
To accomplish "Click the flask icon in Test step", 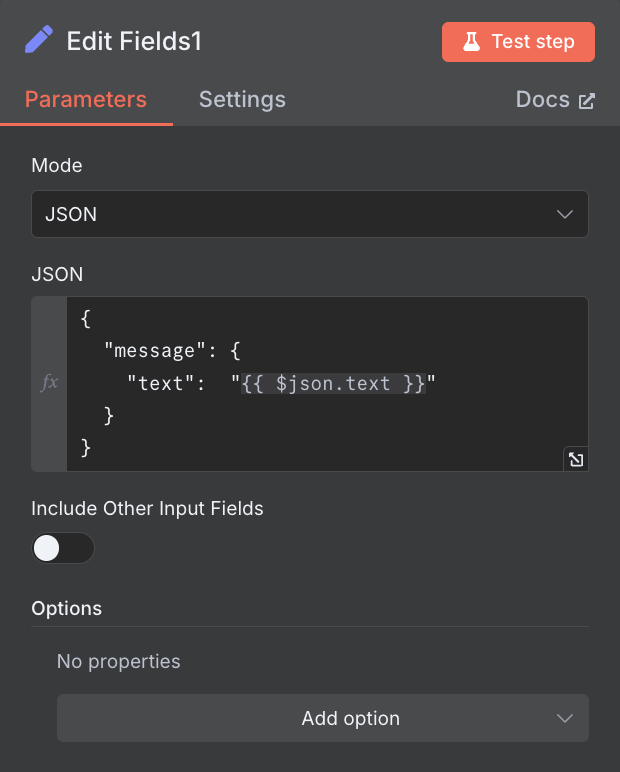I will 470,42.
